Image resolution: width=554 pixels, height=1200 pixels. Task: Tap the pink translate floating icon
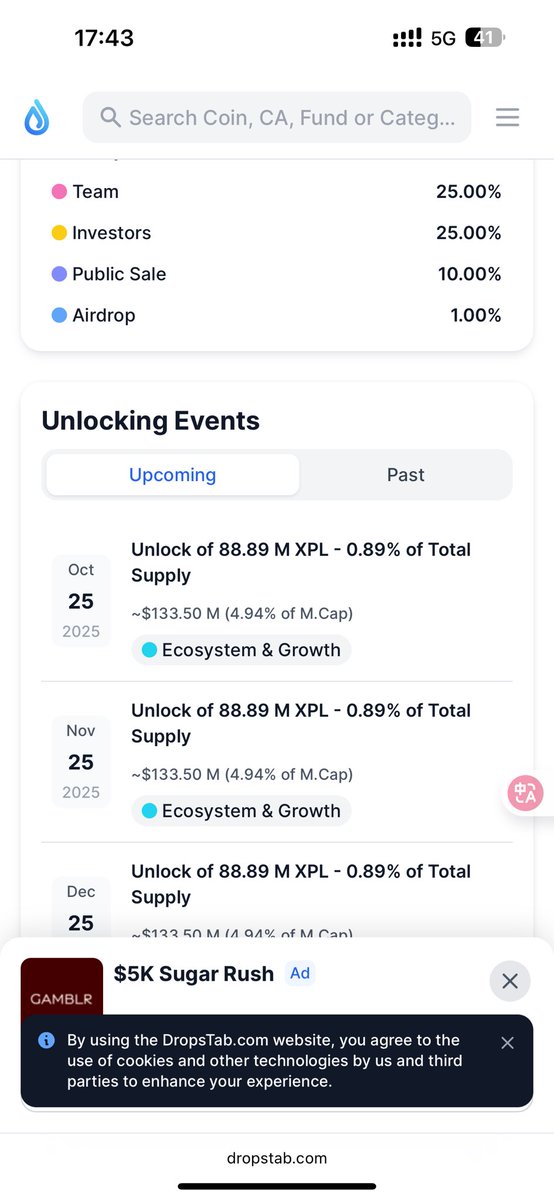526,794
